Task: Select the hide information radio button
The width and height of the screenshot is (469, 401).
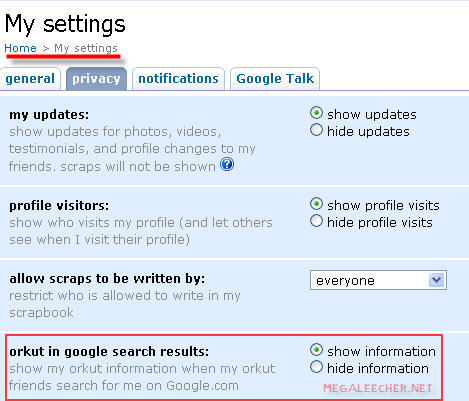Action: [316, 367]
